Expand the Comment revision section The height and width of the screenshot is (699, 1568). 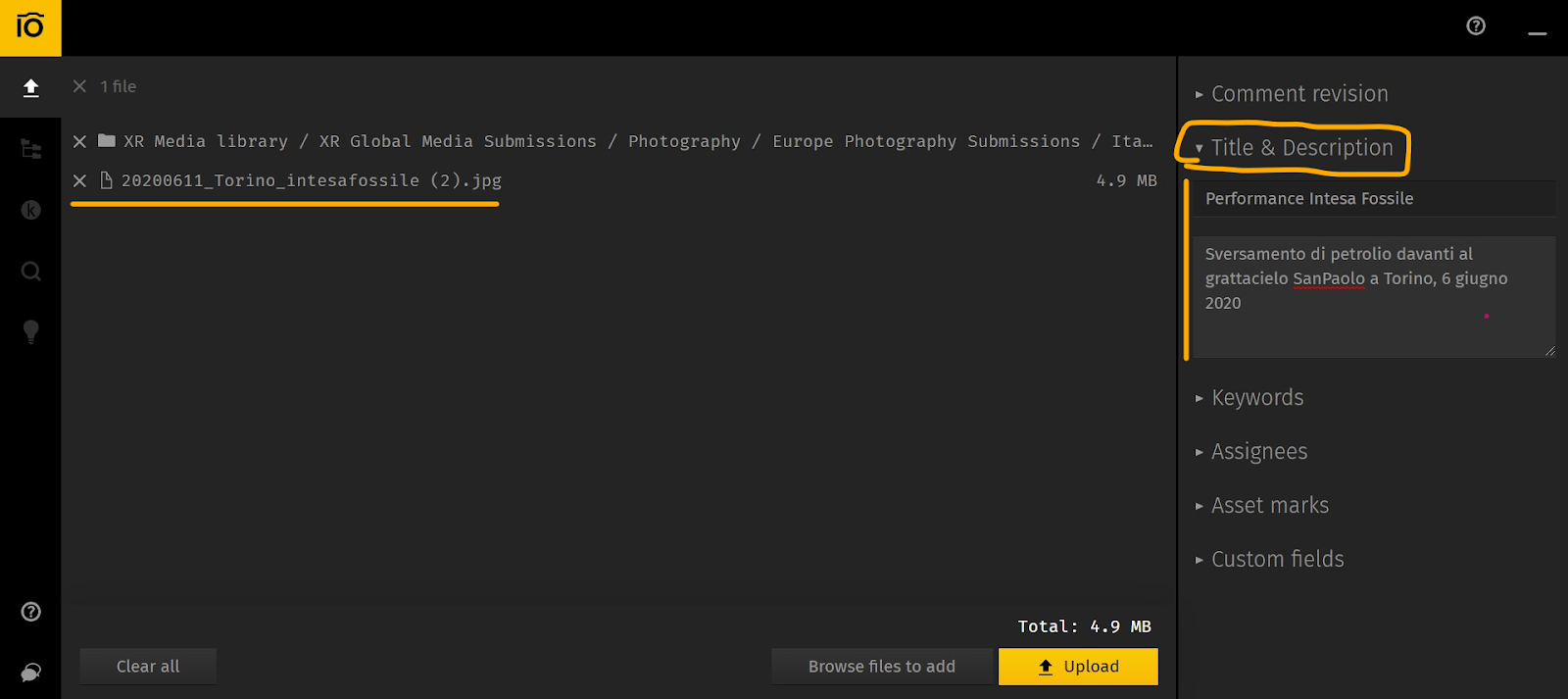(1298, 94)
